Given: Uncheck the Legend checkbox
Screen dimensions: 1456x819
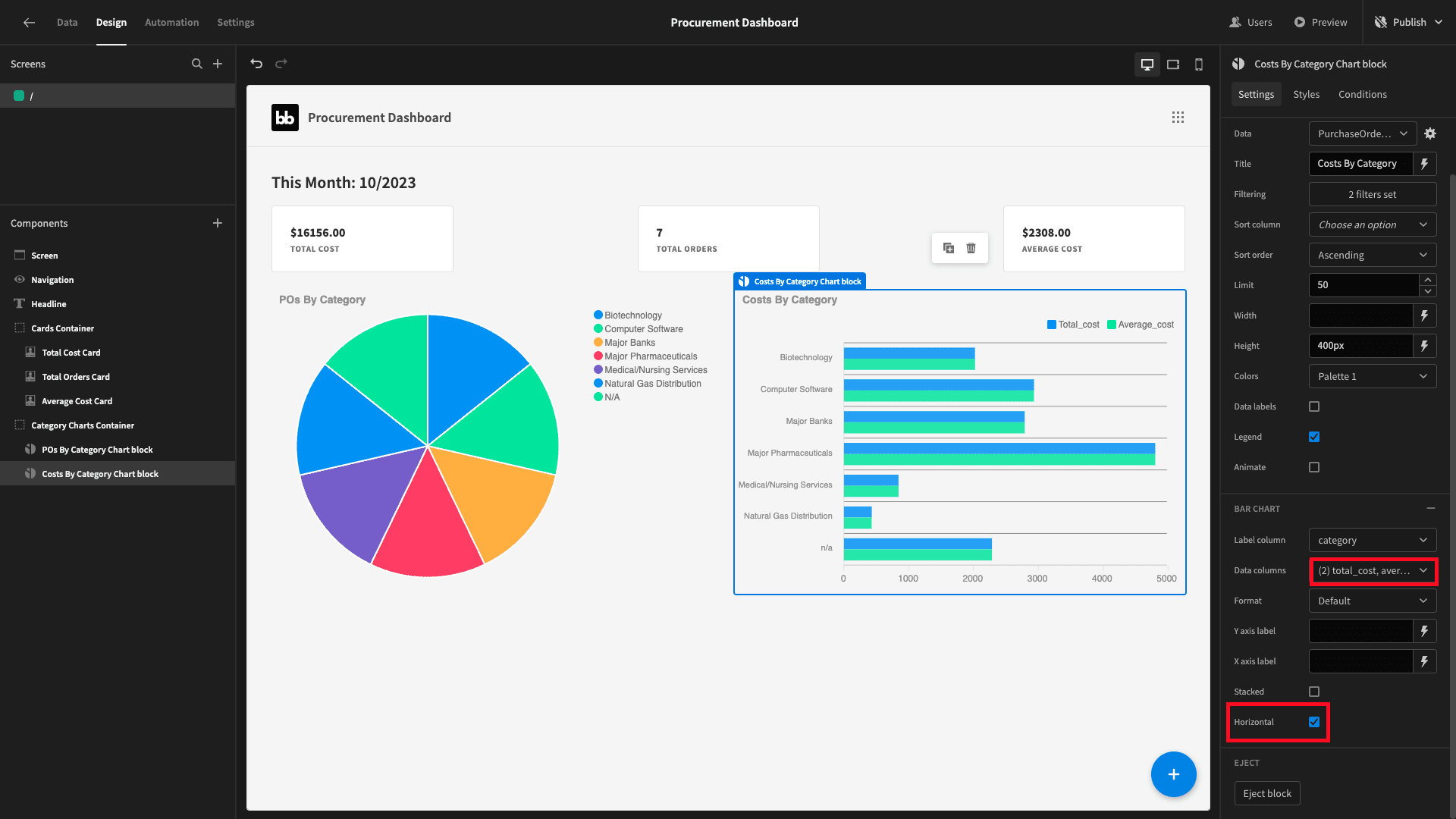Looking at the screenshot, I should (1314, 437).
